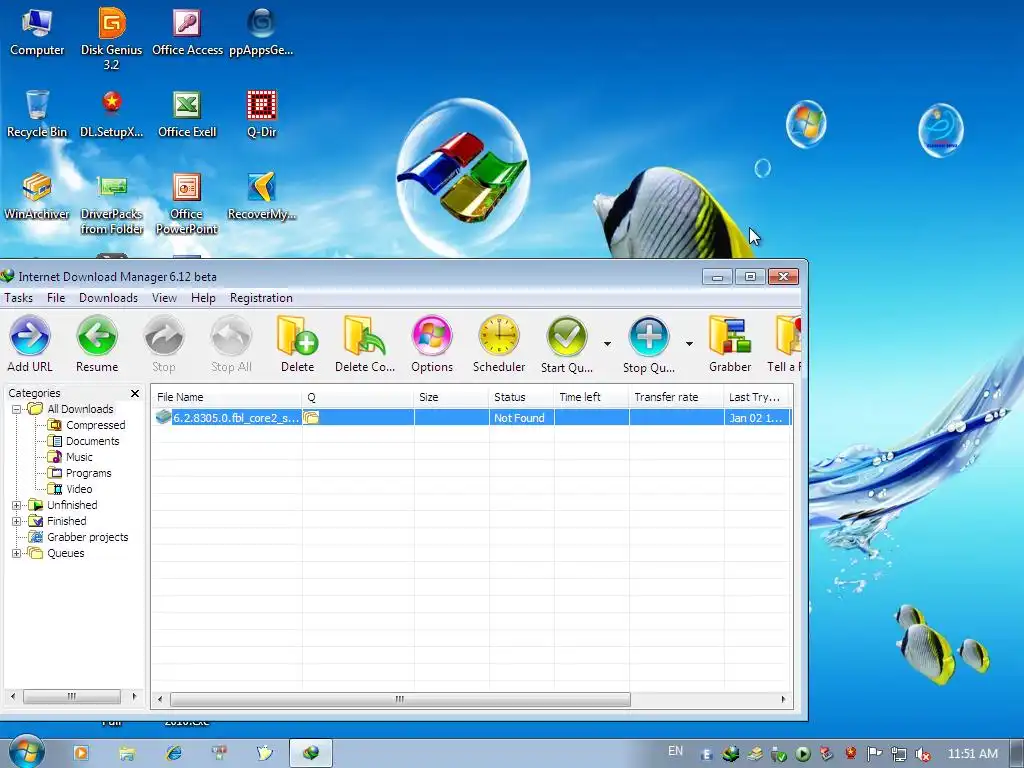Open the Computer desktop icon

pos(37,32)
